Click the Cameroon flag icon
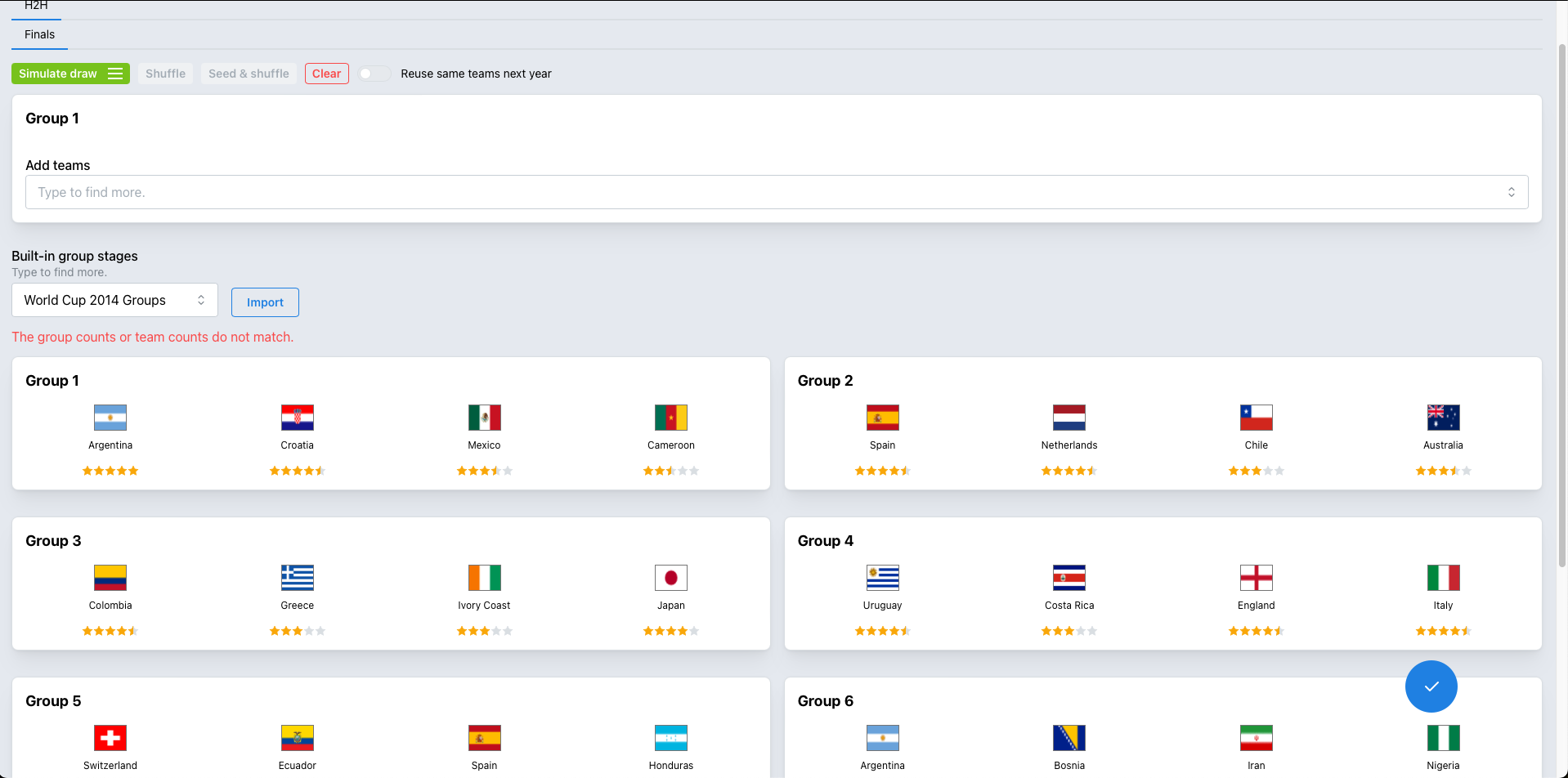 pyautogui.click(x=671, y=418)
